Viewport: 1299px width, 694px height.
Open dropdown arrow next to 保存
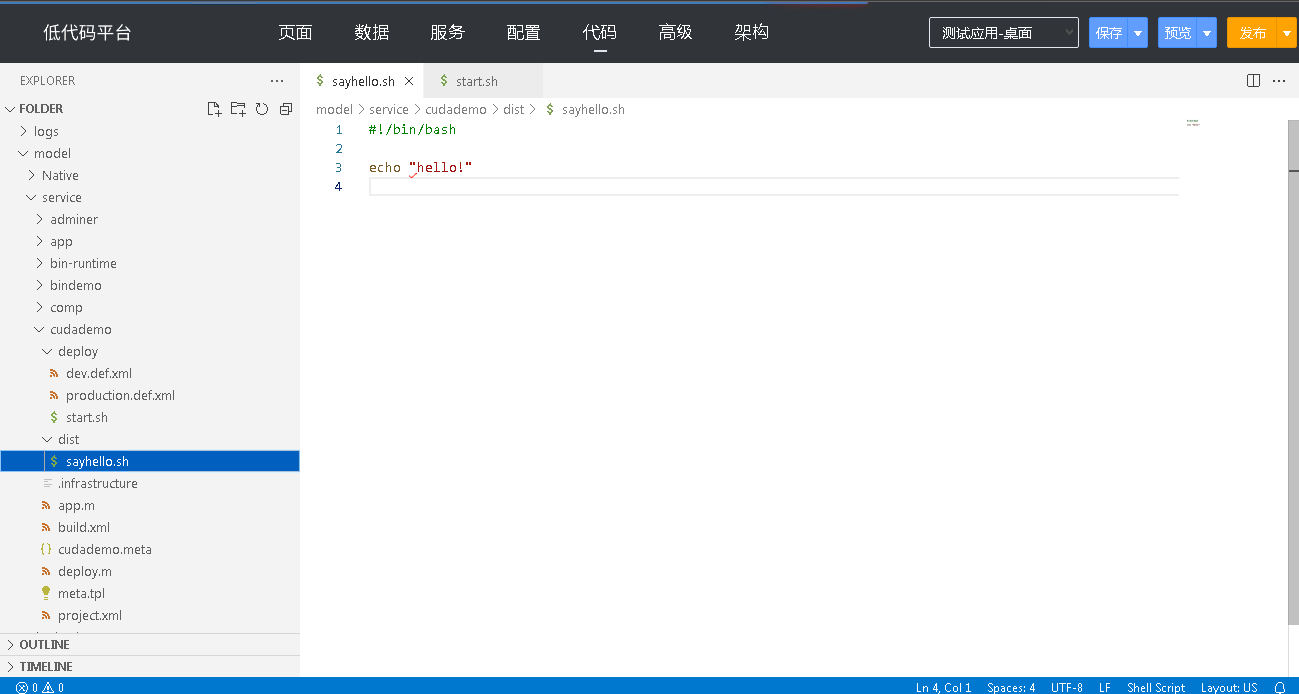1138,33
